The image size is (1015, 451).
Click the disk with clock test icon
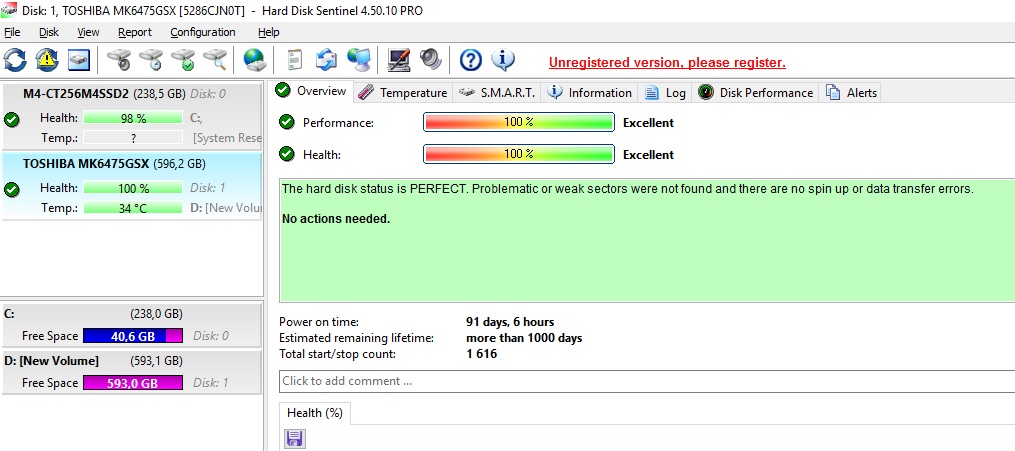[x=151, y=60]
